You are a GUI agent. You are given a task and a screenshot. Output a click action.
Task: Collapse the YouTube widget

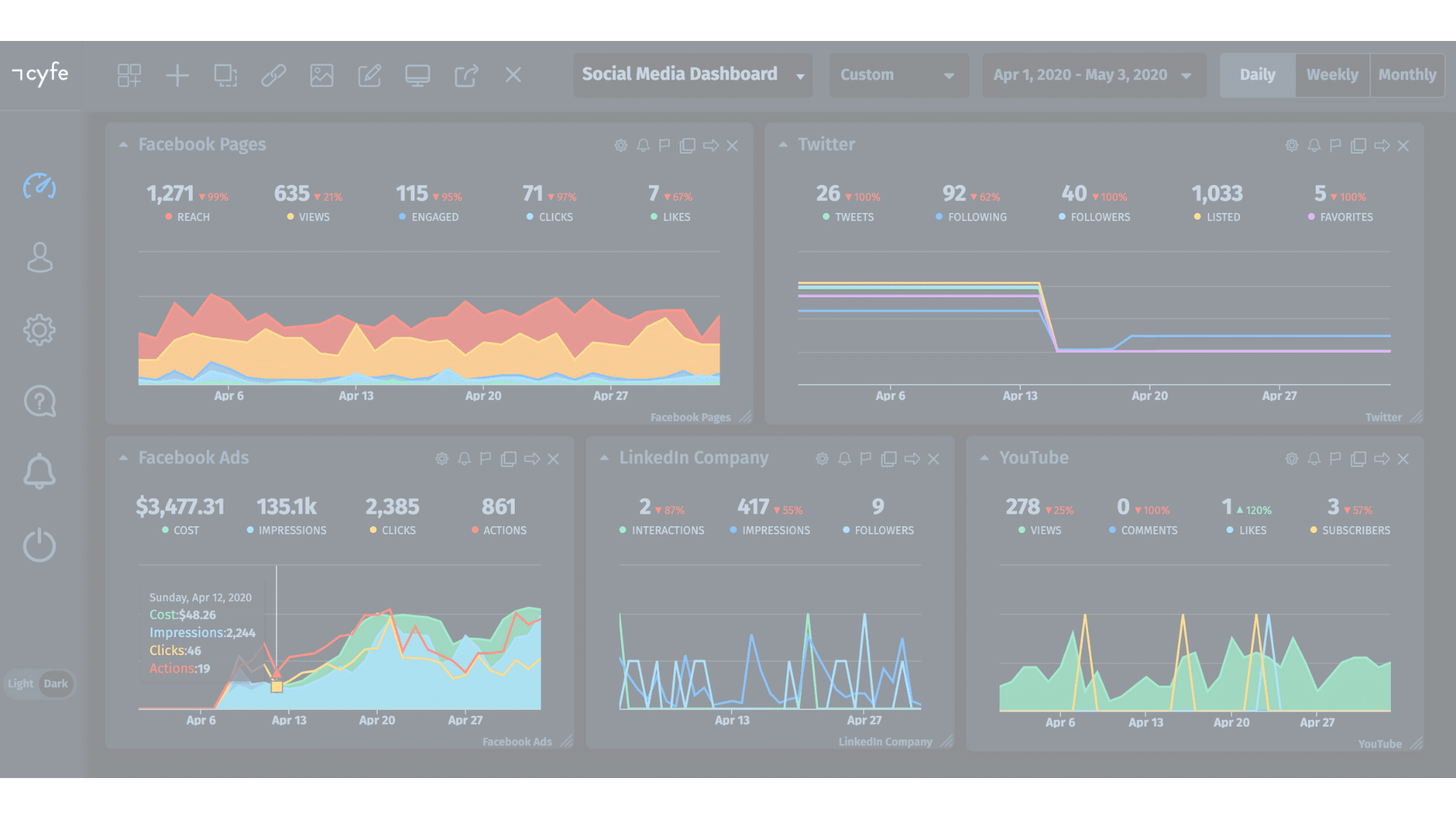(x=984, y=457)
